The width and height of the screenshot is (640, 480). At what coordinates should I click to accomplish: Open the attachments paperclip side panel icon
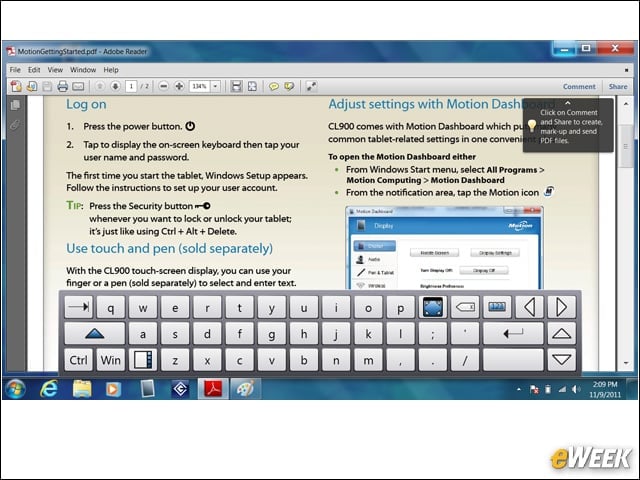tap(15, 124)
